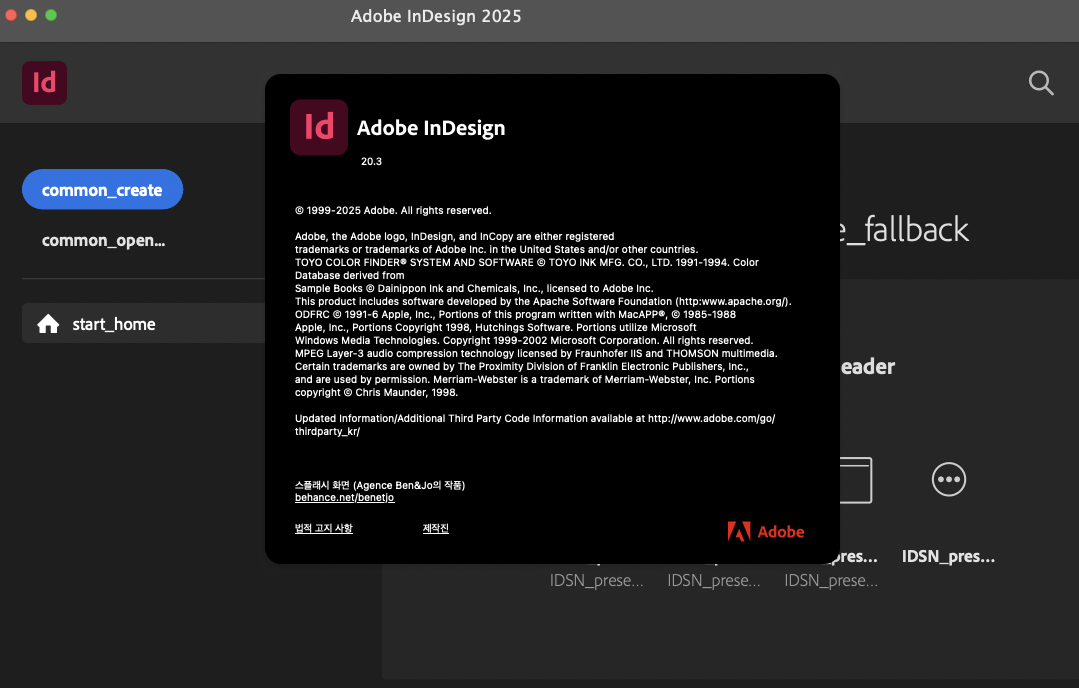
Task: Maximize the window with the green button
Action: [x=51, y=15]
